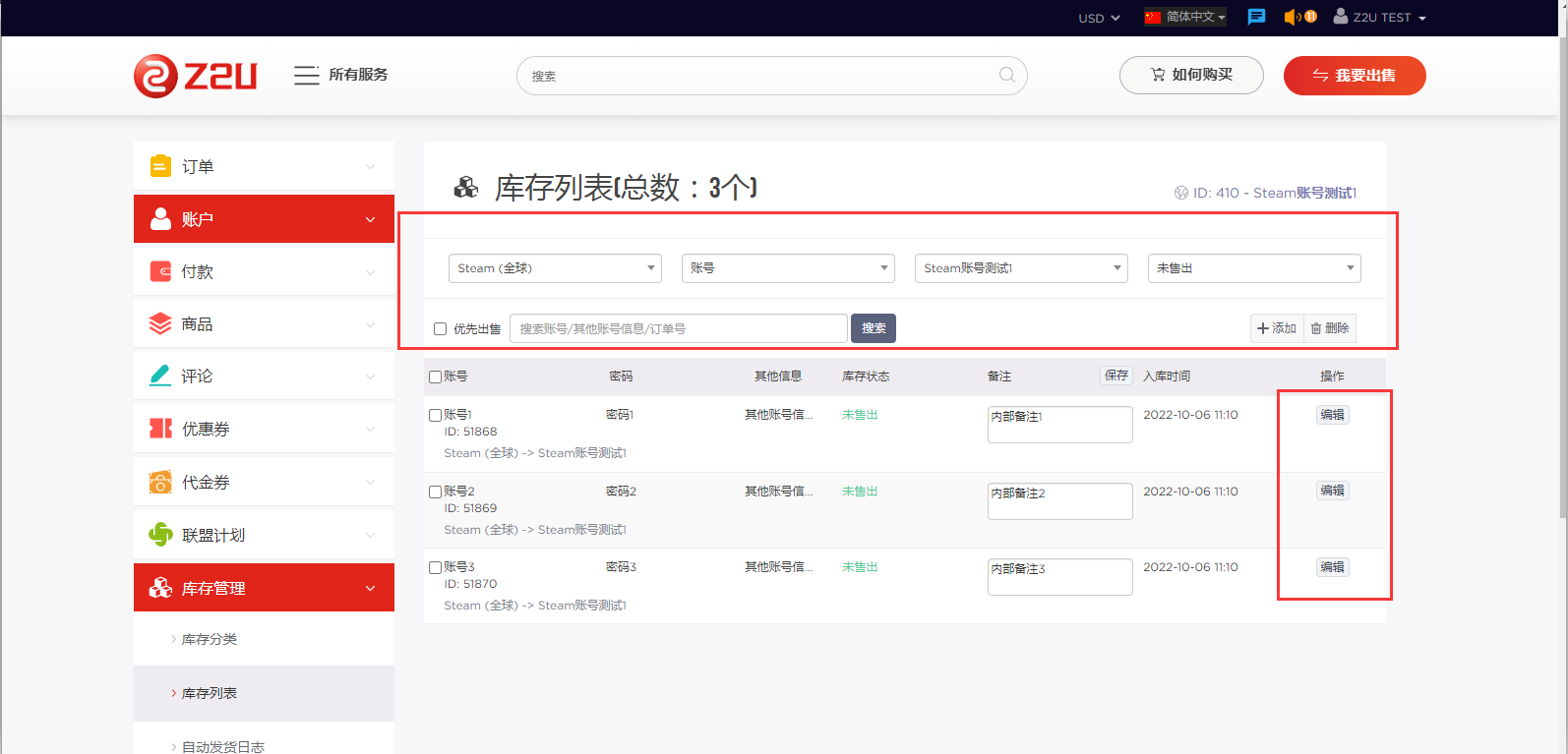
Task: Open the hamburger 所有服务 menu icon
Action: (306, 75)
